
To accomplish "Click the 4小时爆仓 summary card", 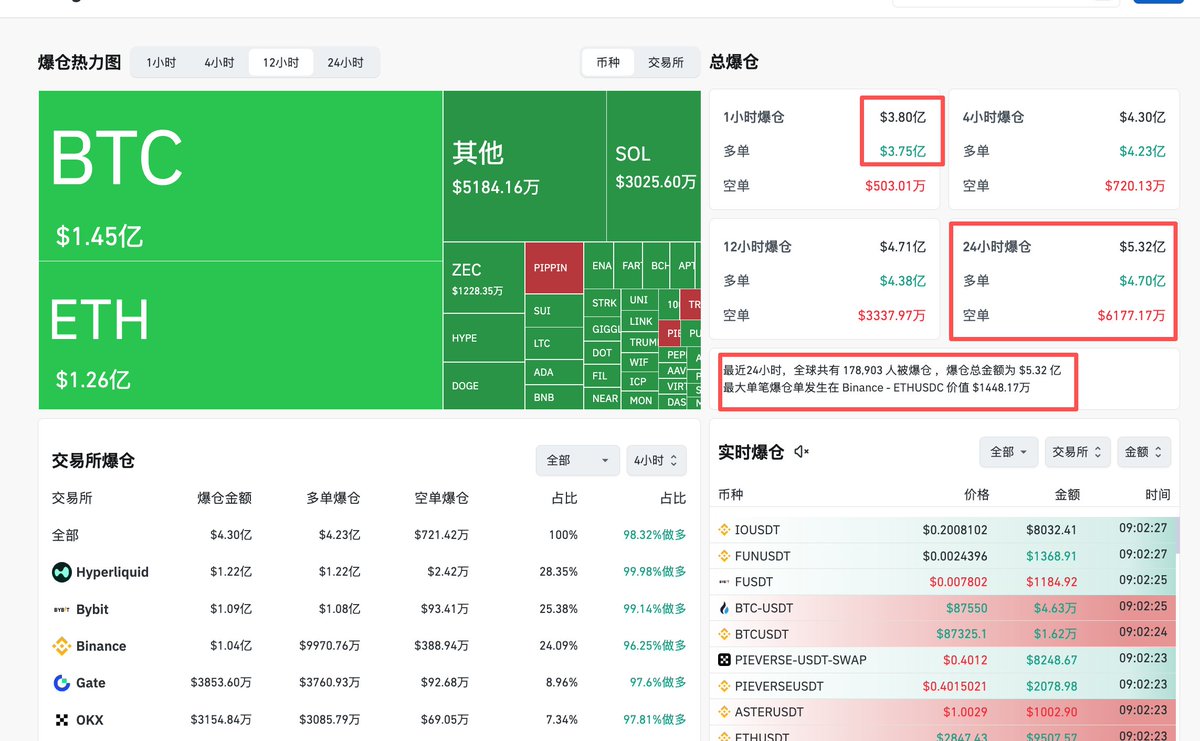I will click(1064, 149).
